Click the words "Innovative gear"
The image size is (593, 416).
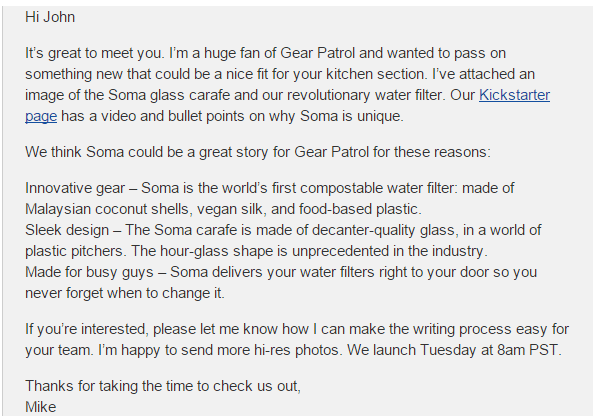pos(75,188)
